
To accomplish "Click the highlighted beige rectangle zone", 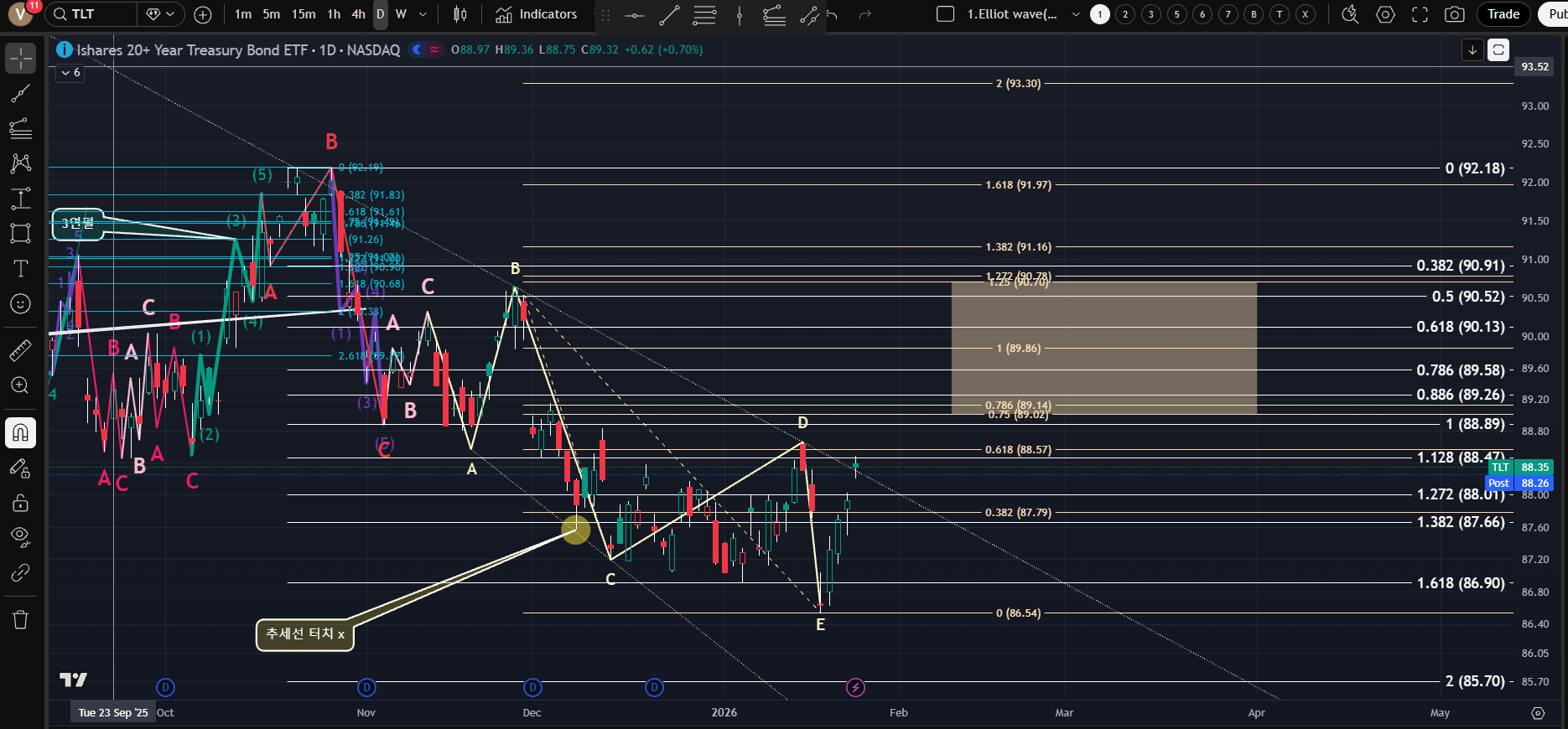I will tap(1103, 348).
